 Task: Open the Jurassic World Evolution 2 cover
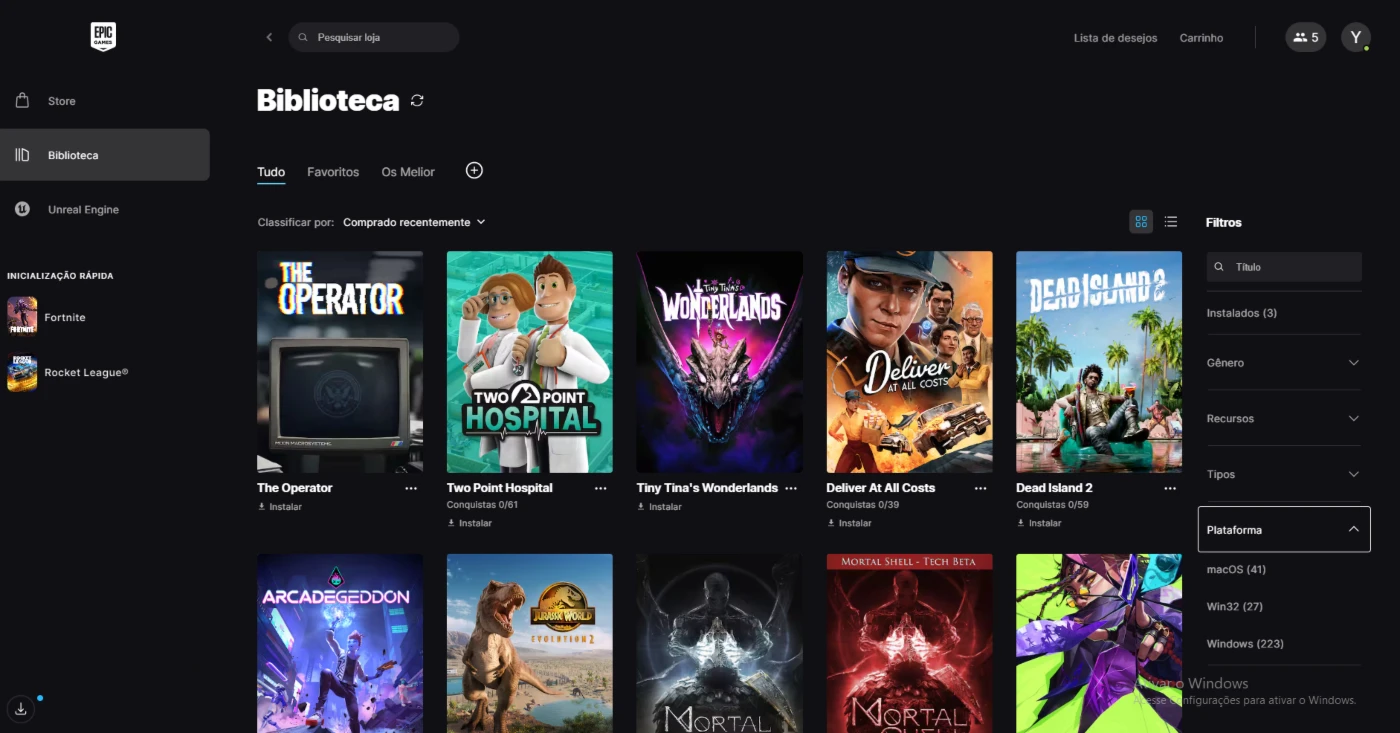530,643
